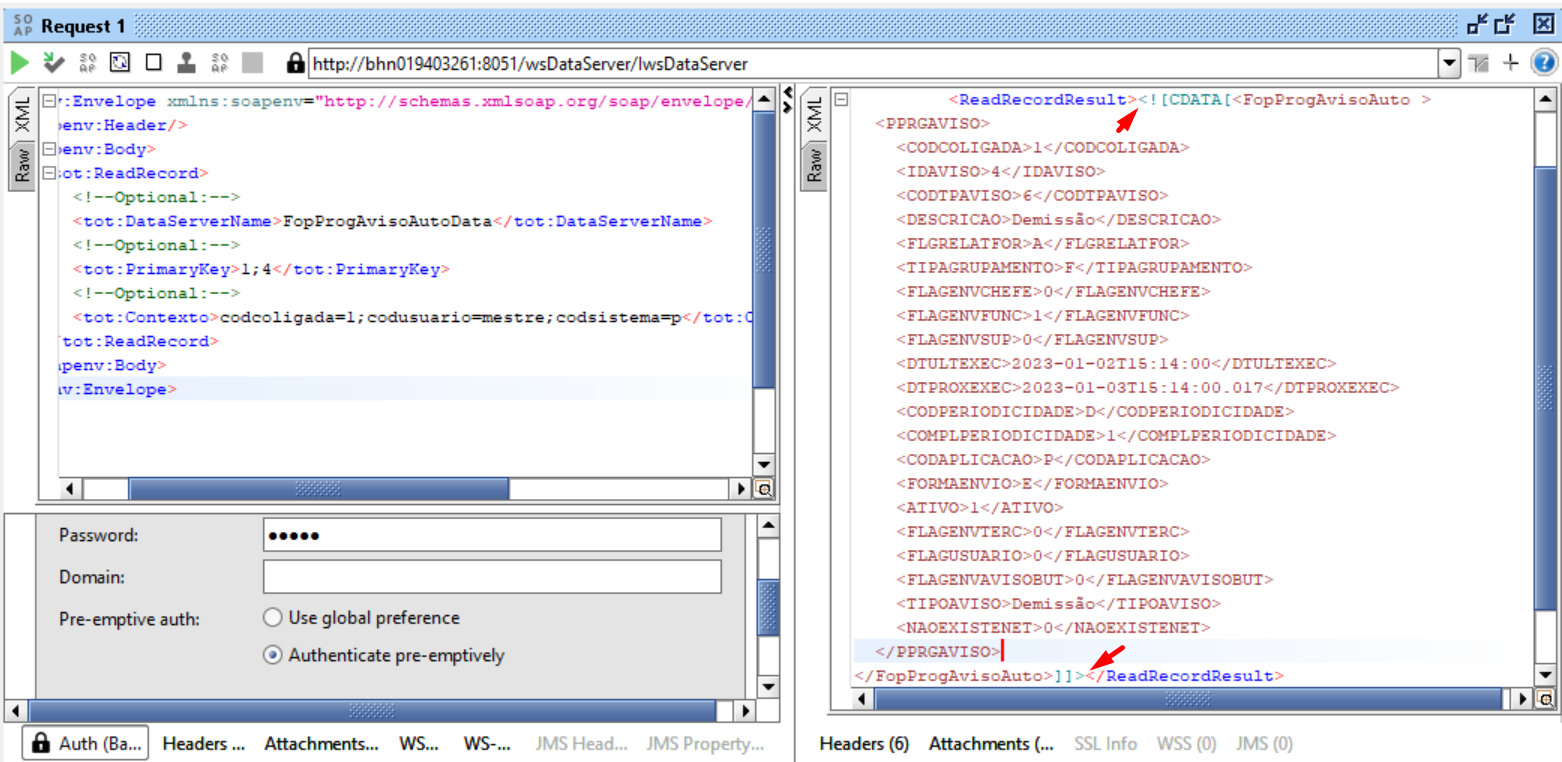
Task: Open the response Attachments tab
Action: (x=991, y=743)
